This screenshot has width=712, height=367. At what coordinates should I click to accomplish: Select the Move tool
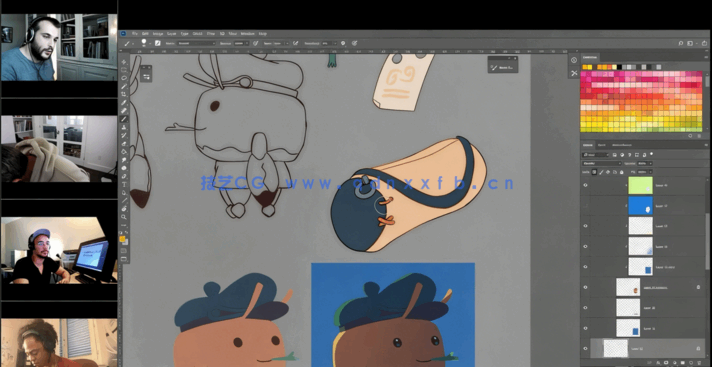coord(124,62)
